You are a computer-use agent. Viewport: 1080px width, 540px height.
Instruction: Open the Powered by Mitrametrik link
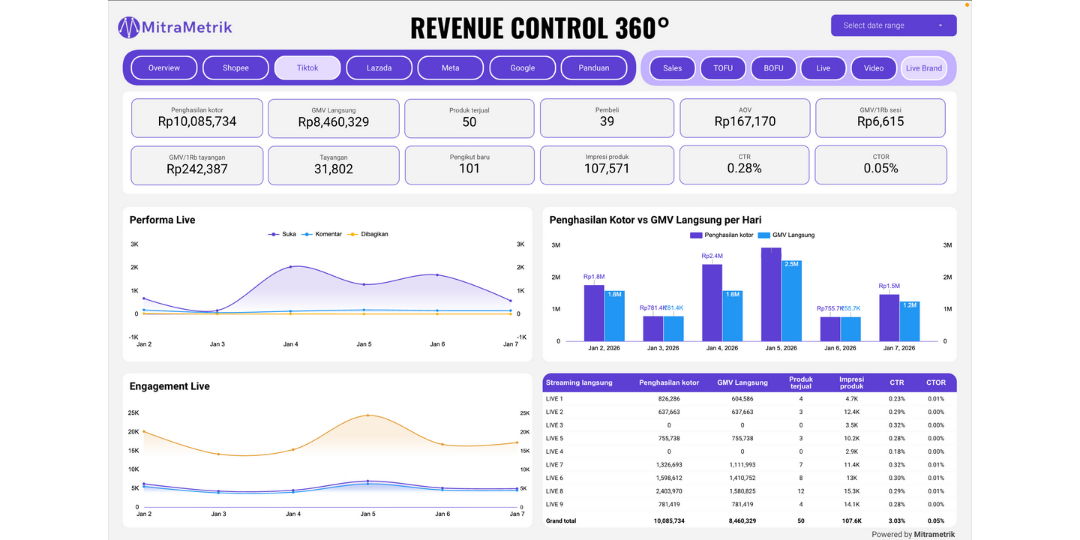pyautogui.click(x=913, y=534)
